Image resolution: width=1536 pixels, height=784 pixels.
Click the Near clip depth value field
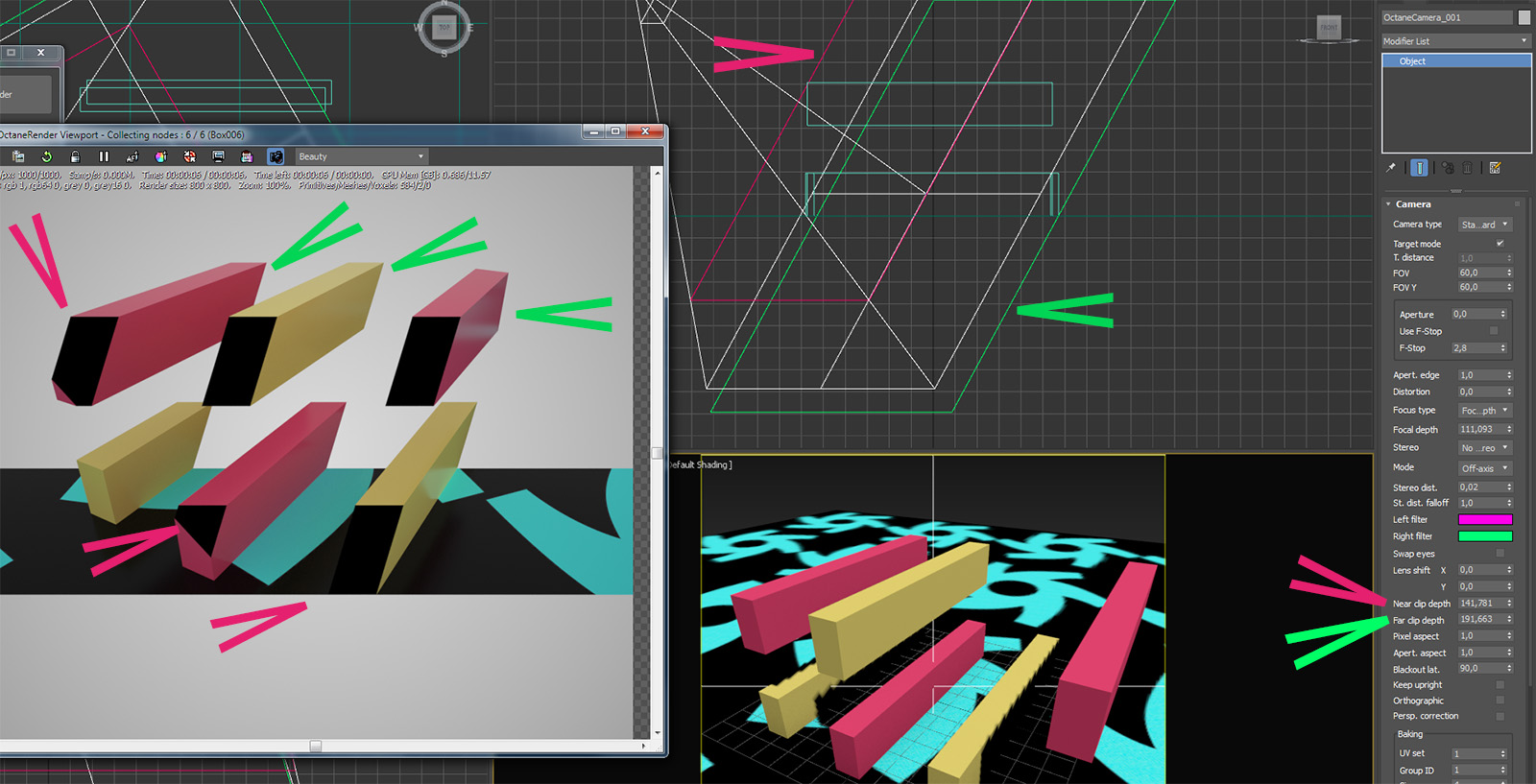click(x=1480, y=604)
